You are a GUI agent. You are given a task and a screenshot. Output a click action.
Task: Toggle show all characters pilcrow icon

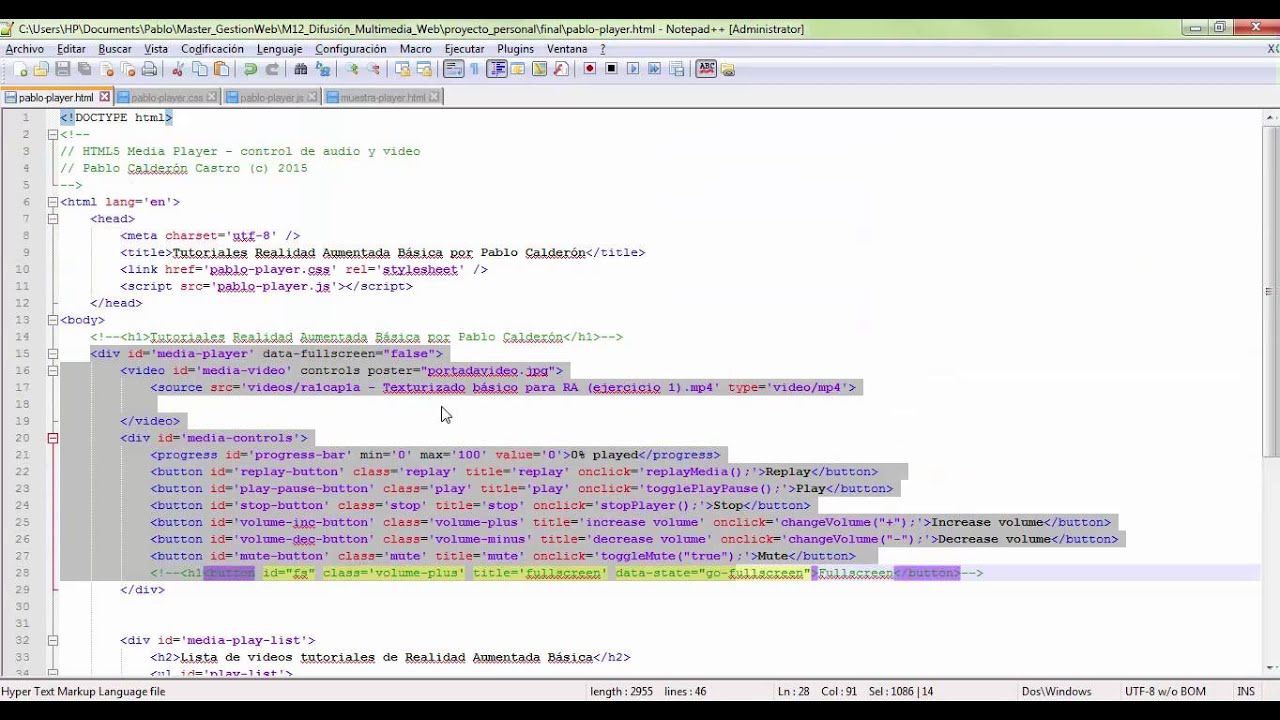475,69
